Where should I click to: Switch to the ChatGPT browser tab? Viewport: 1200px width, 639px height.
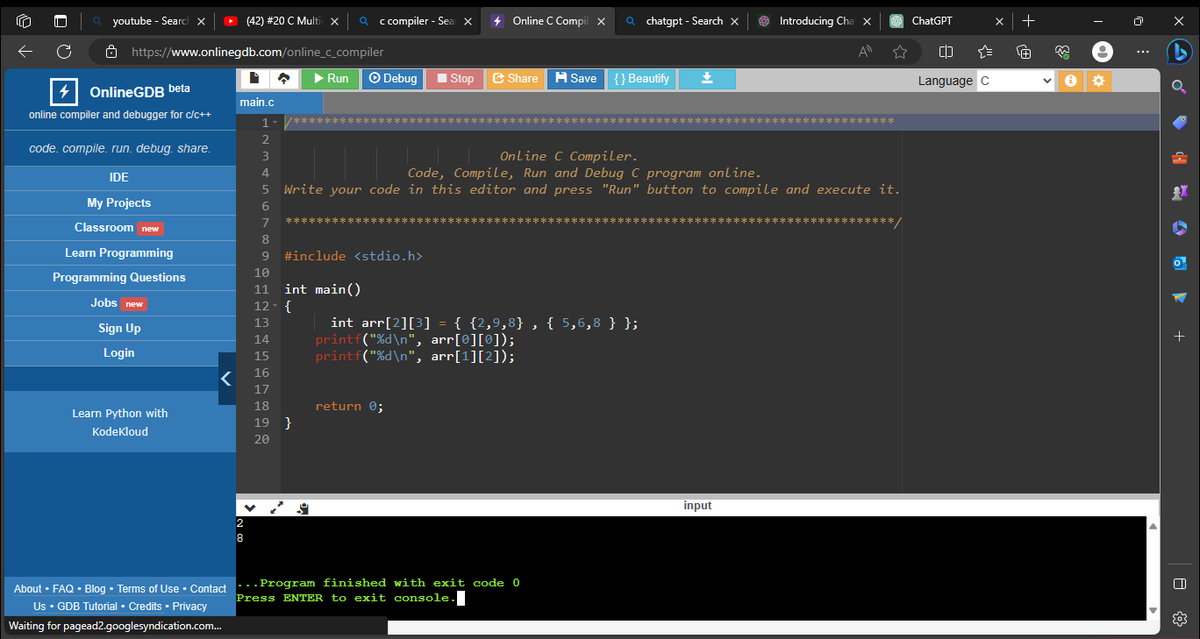click(x=948, y=21)
